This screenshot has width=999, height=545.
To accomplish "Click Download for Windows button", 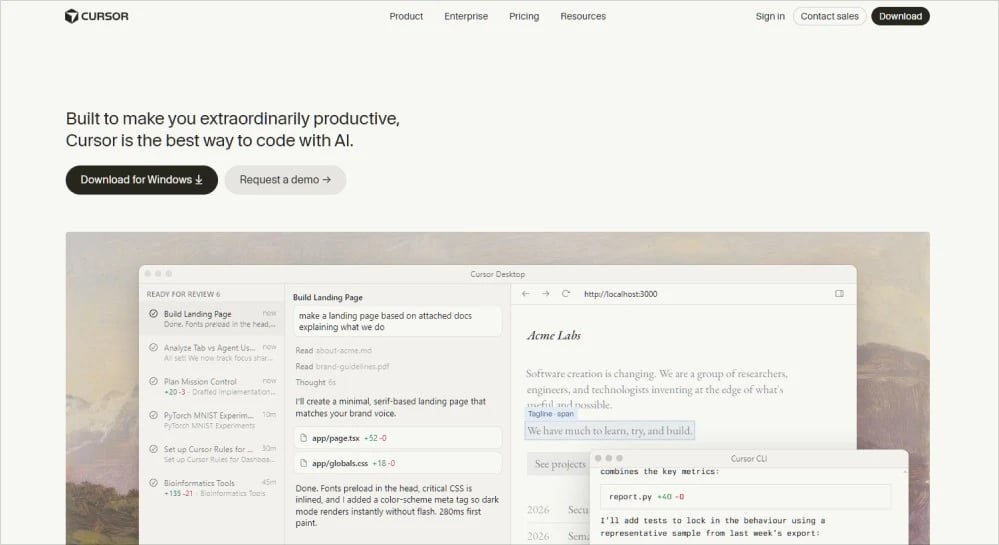I will click(141, 180).
